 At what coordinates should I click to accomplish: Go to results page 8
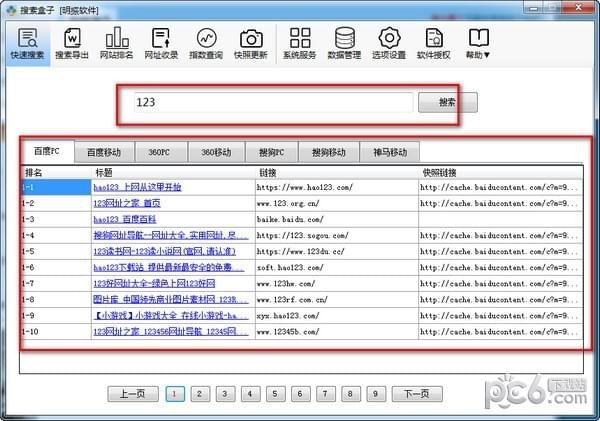click(351, 394)
